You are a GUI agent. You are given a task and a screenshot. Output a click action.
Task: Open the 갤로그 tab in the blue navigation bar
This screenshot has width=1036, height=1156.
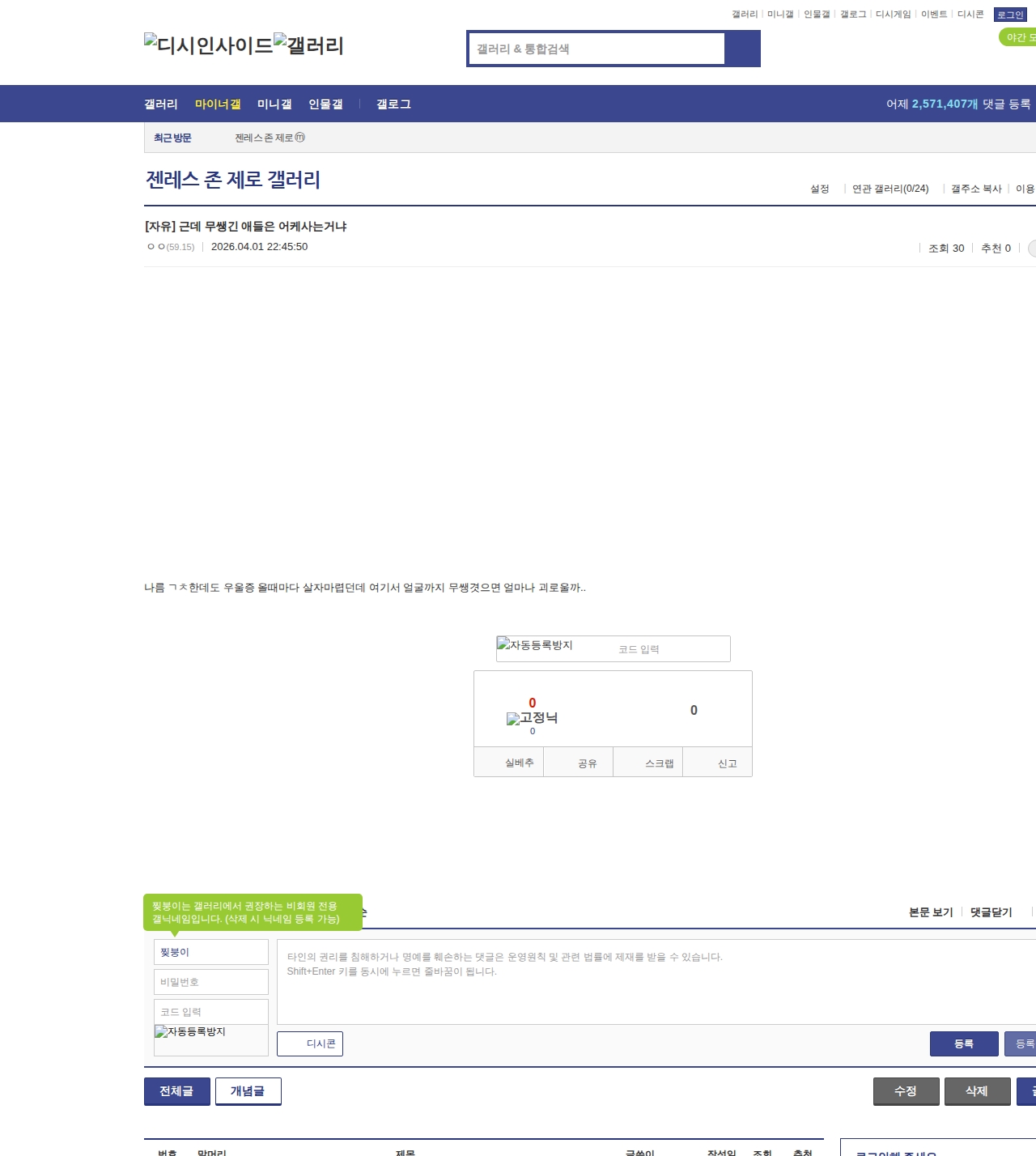tap(393, 104)
